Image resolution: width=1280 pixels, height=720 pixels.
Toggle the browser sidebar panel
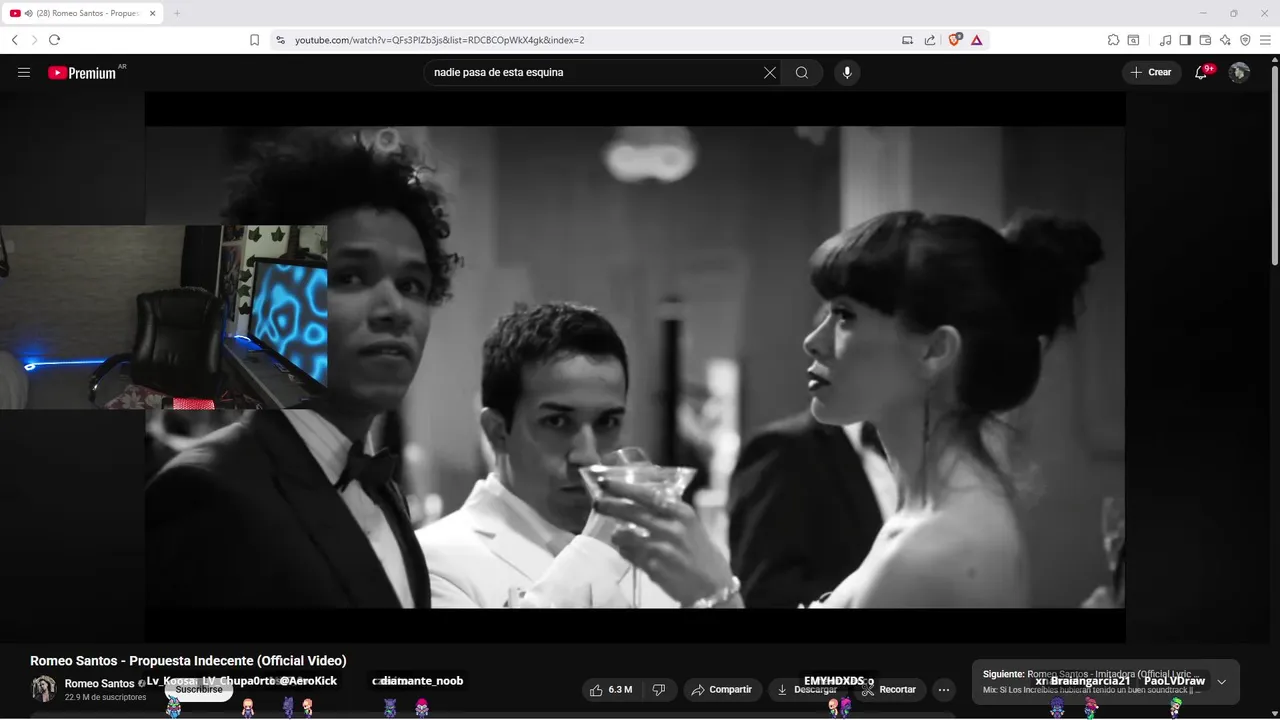1185,40
